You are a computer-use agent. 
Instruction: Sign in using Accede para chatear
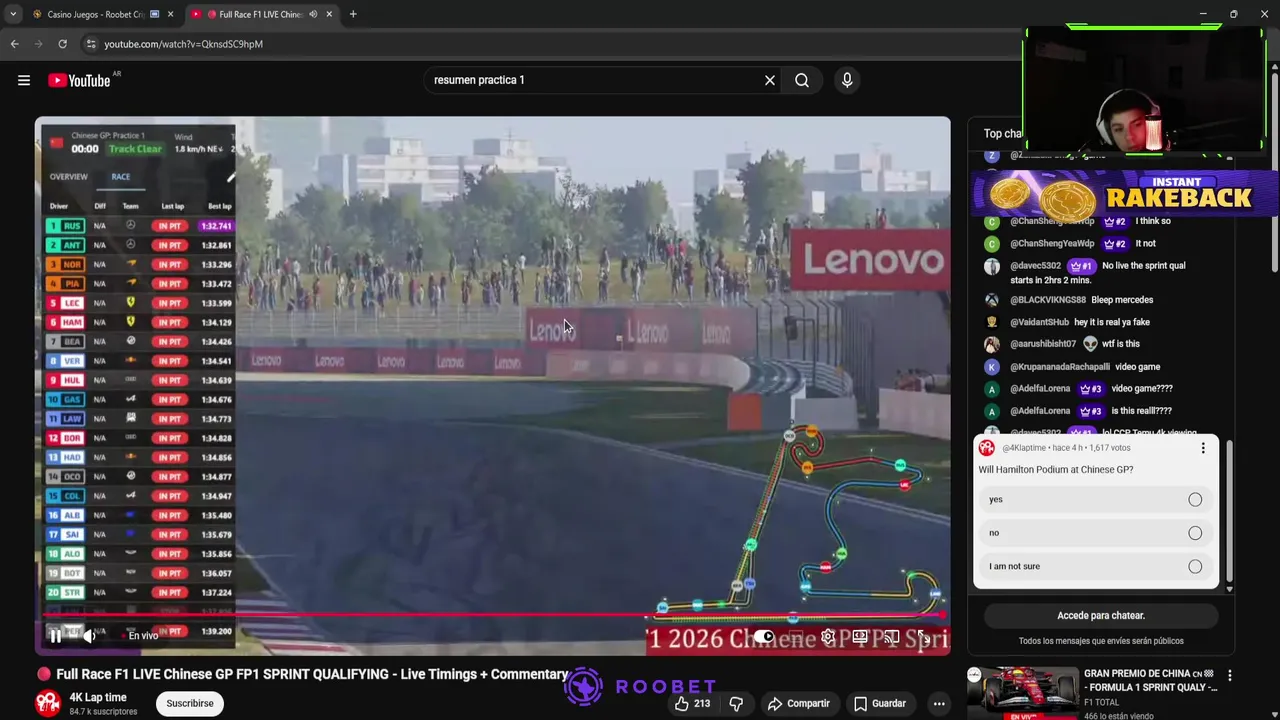(1101, 616)
